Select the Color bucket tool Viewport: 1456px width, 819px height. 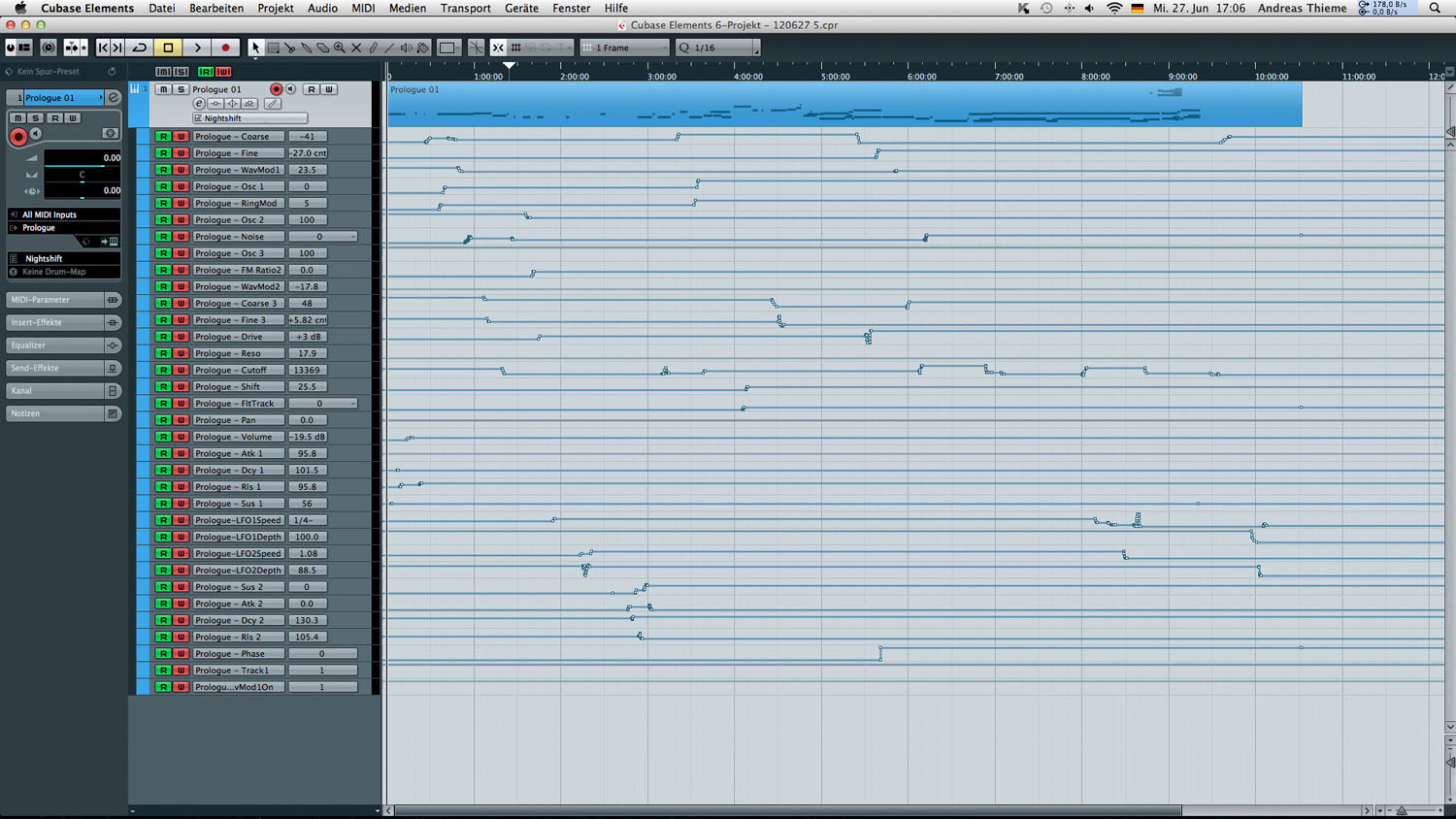[422, 48]
